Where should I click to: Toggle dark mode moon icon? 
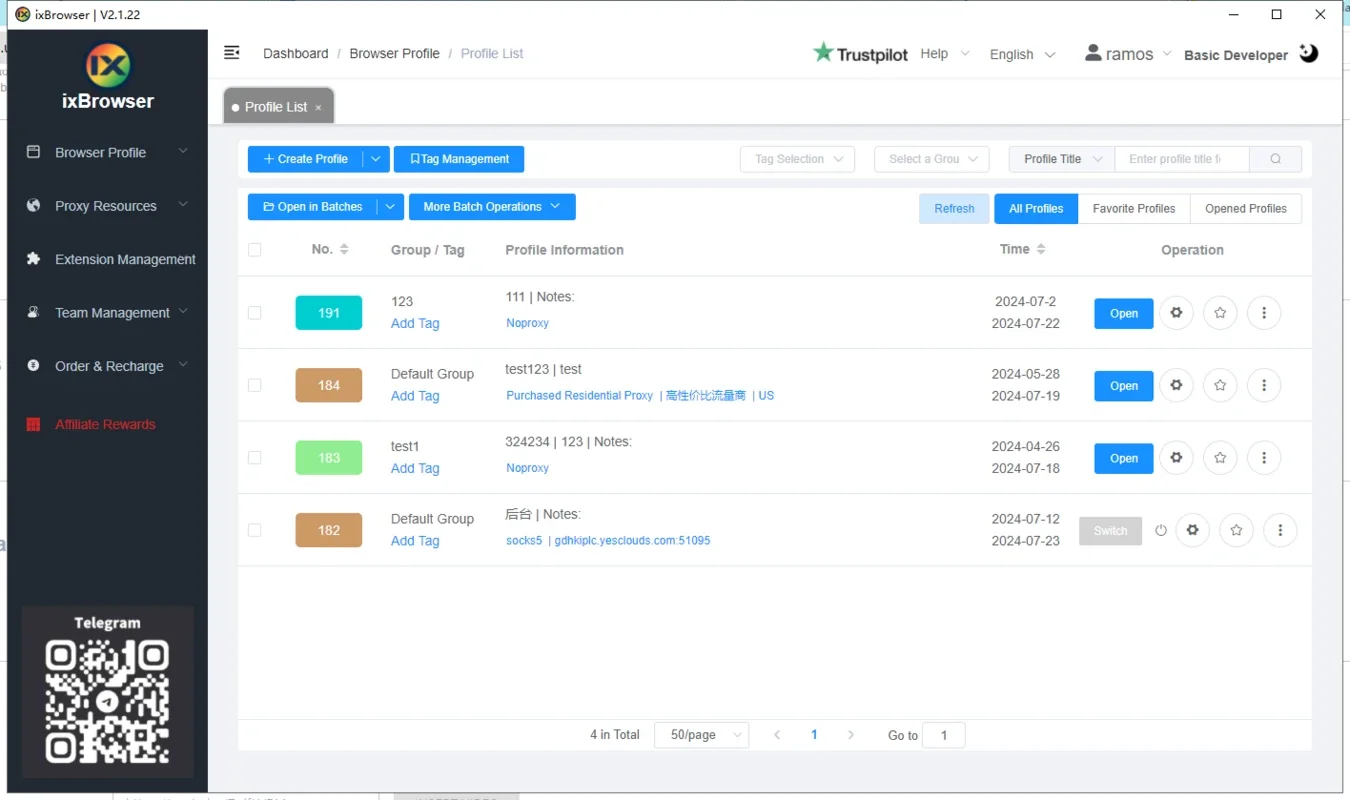(1309, 53)
